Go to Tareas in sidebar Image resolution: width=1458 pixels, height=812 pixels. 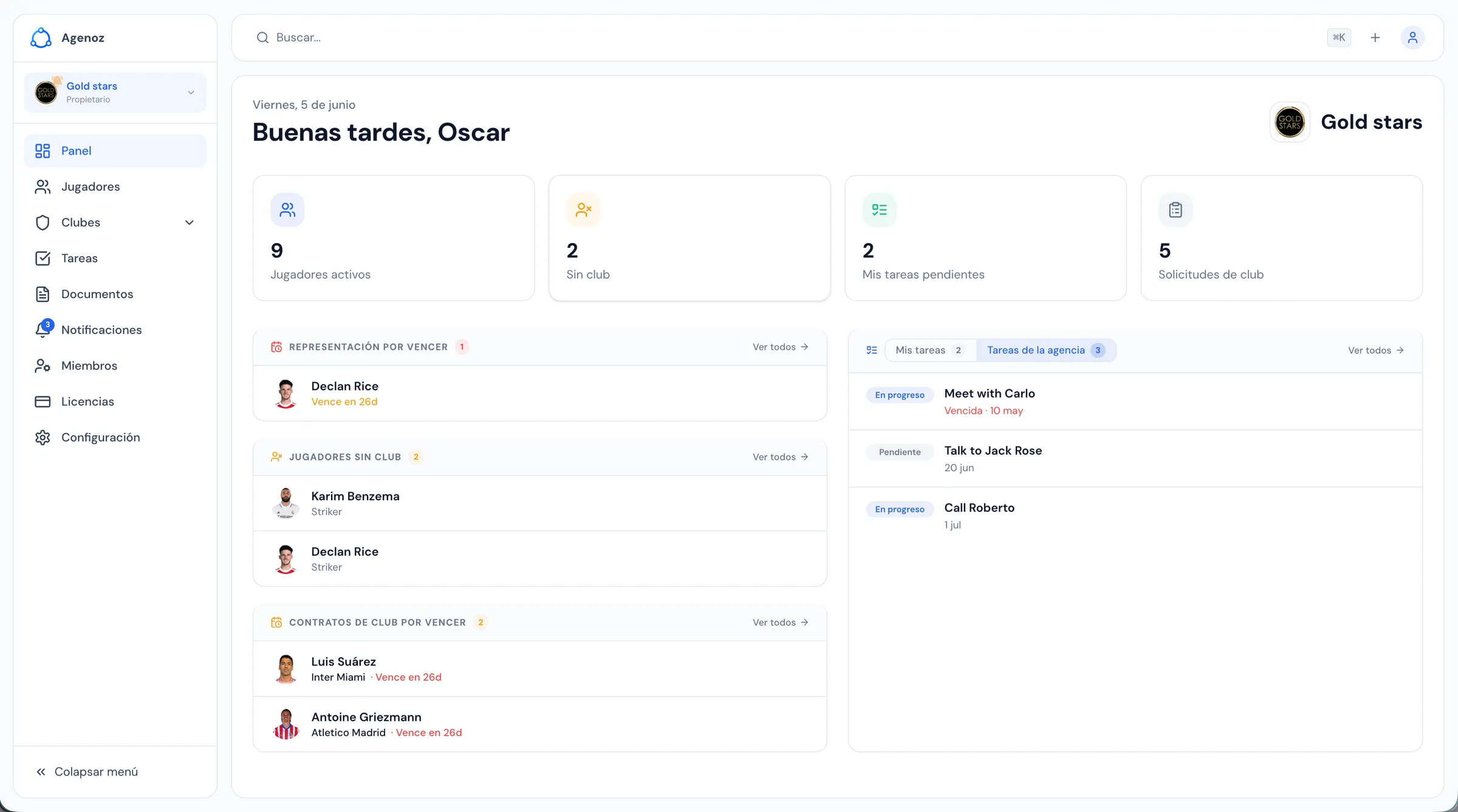pos(115,258)
